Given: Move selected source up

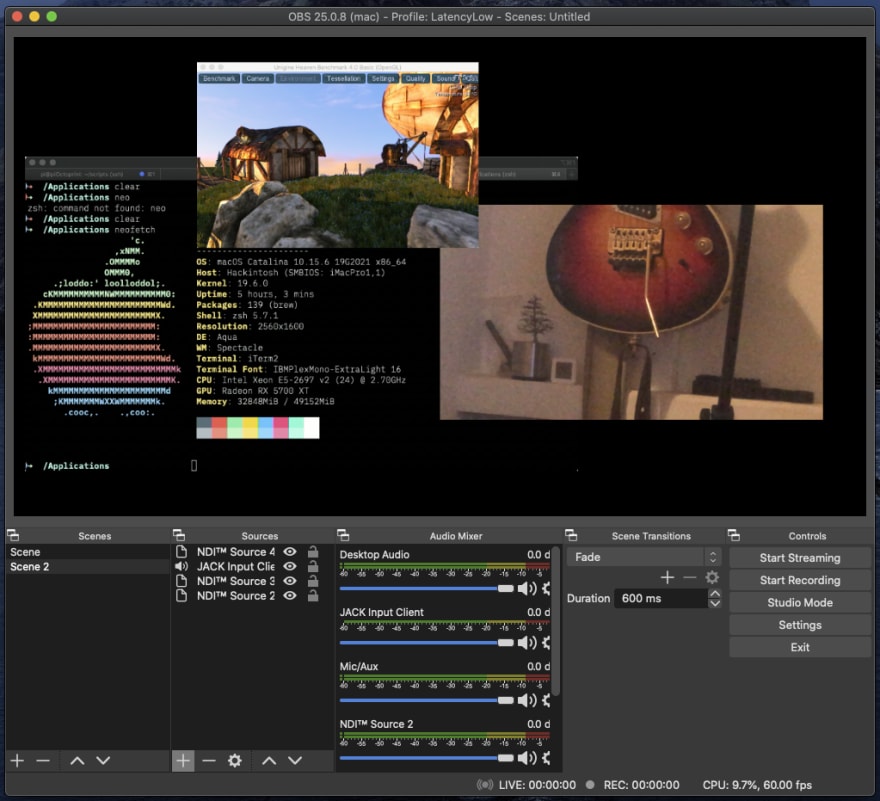Looking at the screenshot, I should pos(269,761).
